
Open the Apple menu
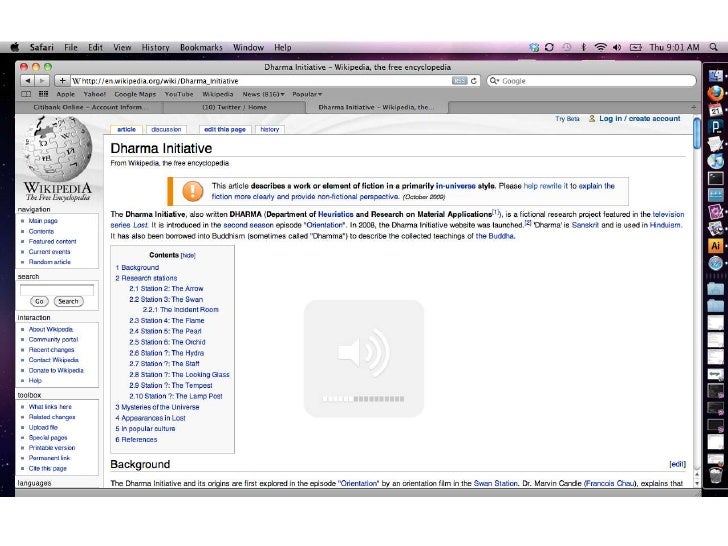[x=15, y=47]
